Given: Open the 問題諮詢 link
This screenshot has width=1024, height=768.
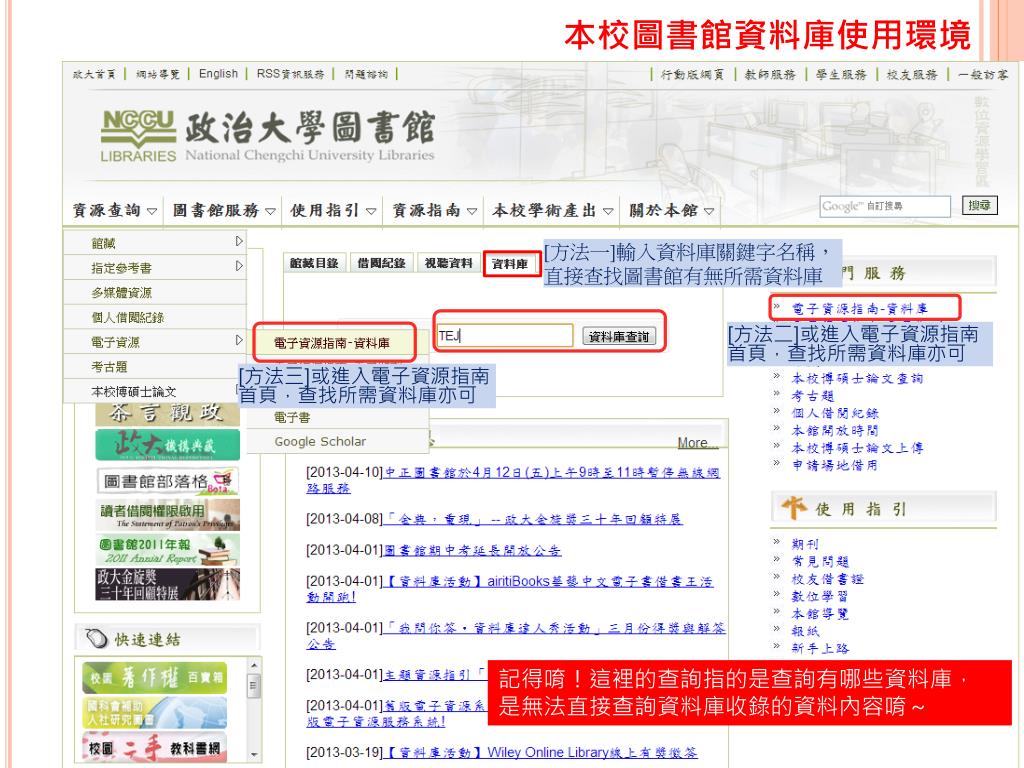Looking at the screenshot, I should click(366, 74).
